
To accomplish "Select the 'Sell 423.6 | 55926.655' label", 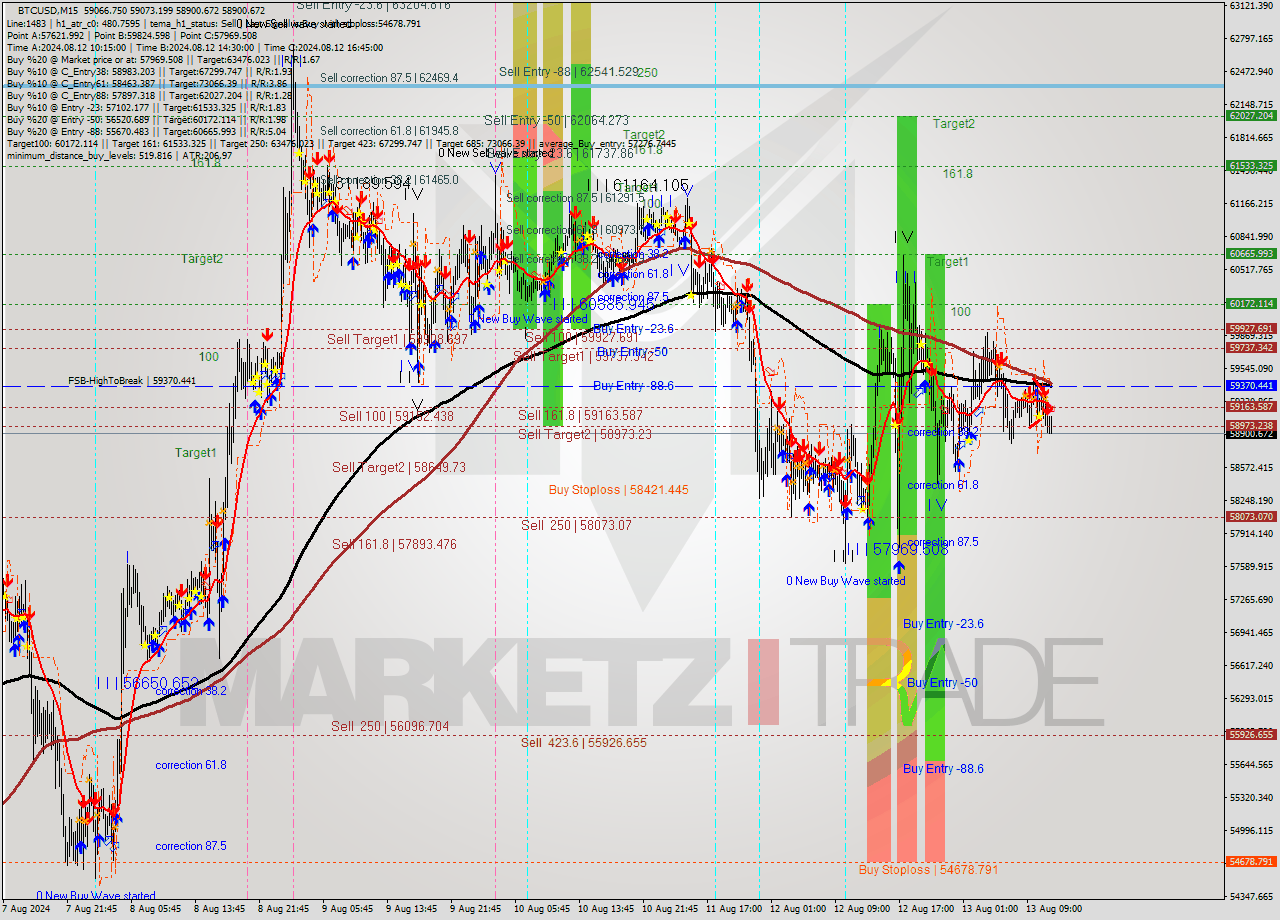I will 583,743.
